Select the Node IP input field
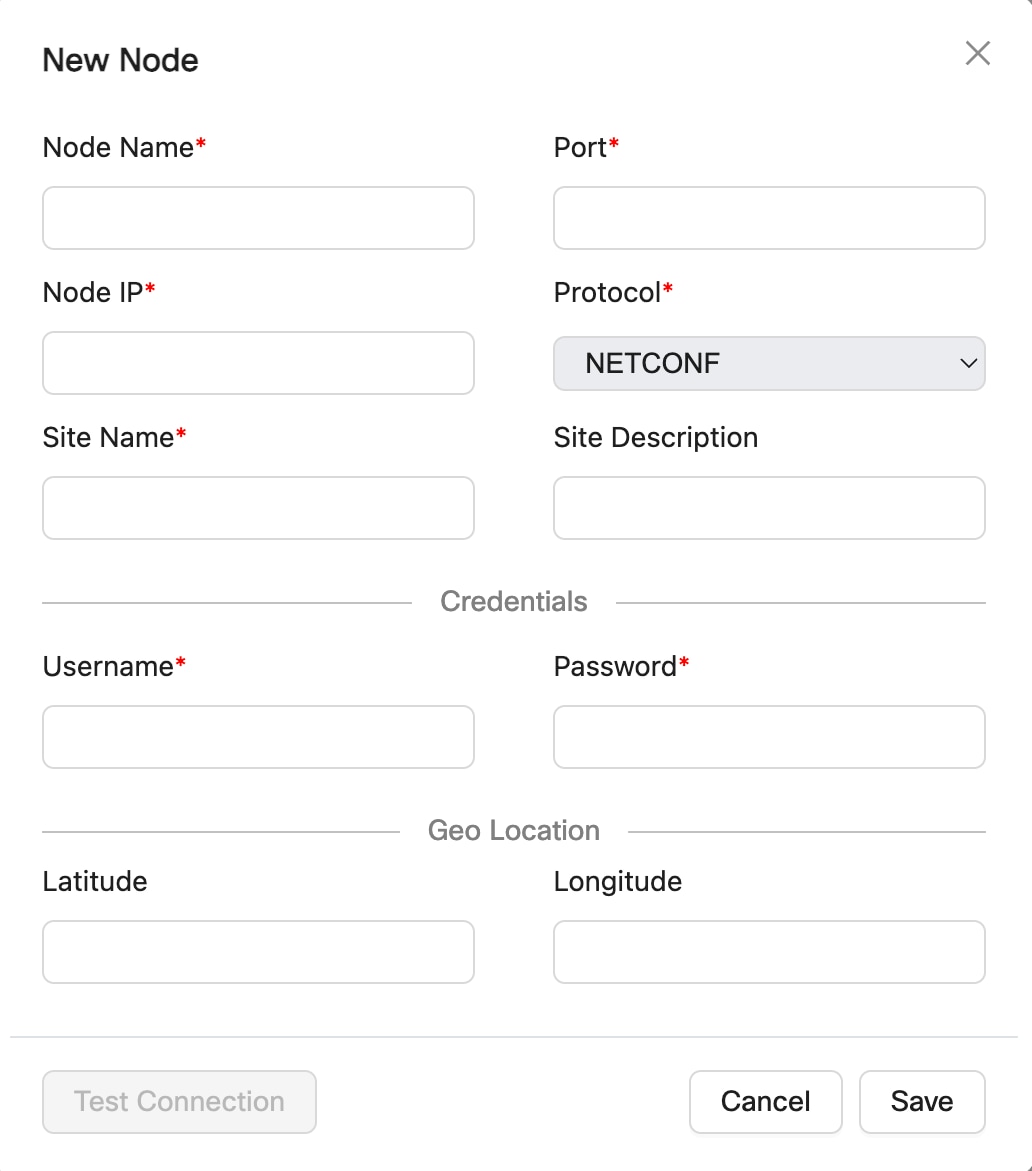Viewport: 1032px width, 1171px height. click(258, 363)
